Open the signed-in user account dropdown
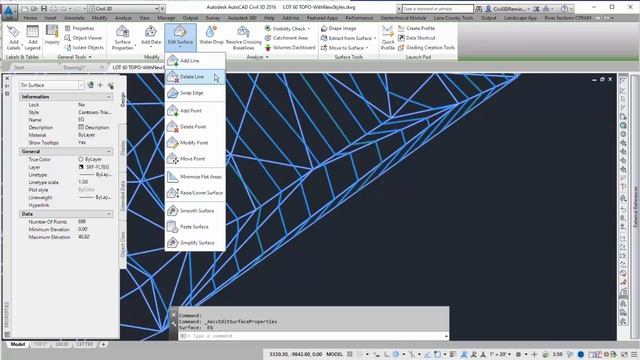Screen dimensions: 640x360 click(508, 9)
